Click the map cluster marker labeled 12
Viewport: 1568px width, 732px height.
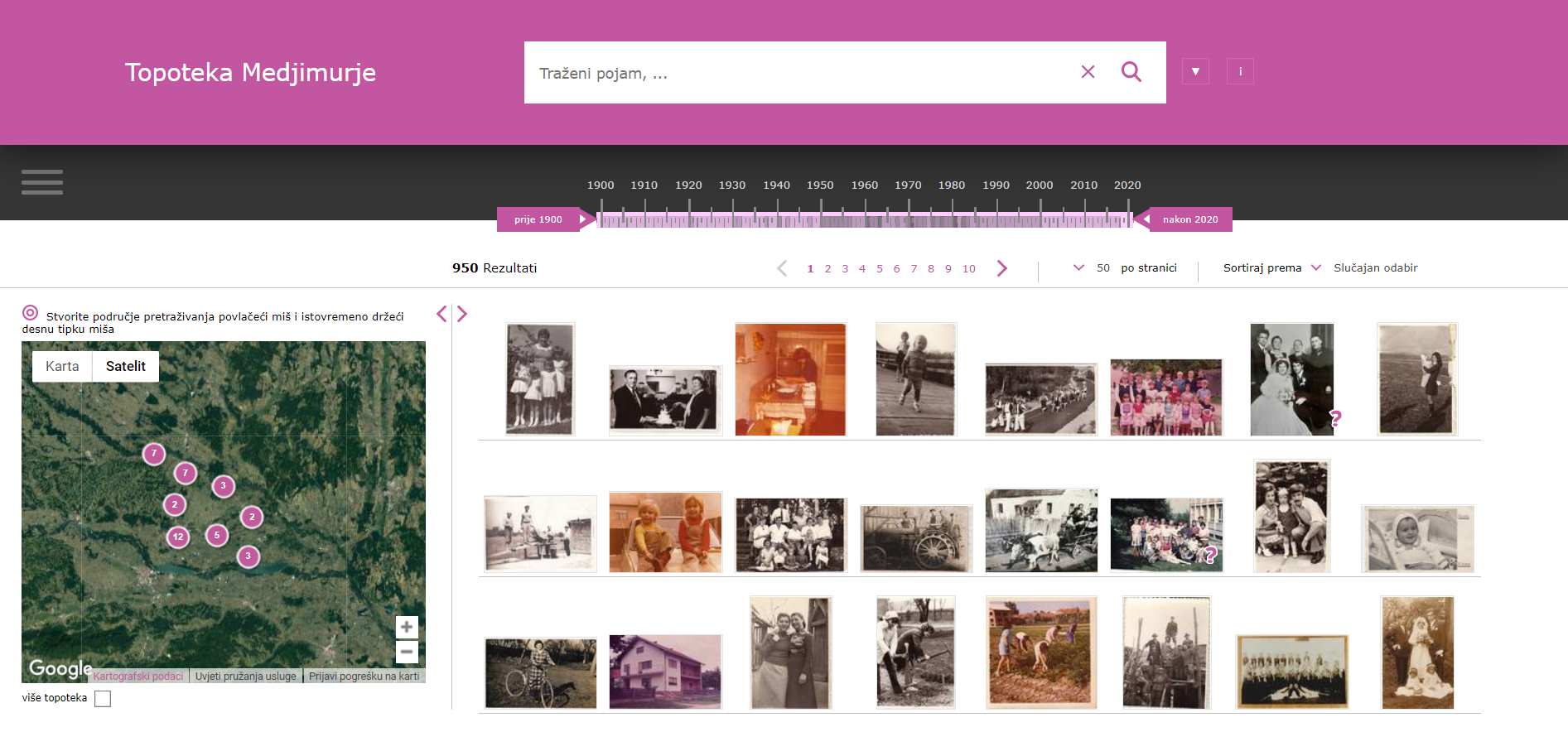(x=178, y=537)
